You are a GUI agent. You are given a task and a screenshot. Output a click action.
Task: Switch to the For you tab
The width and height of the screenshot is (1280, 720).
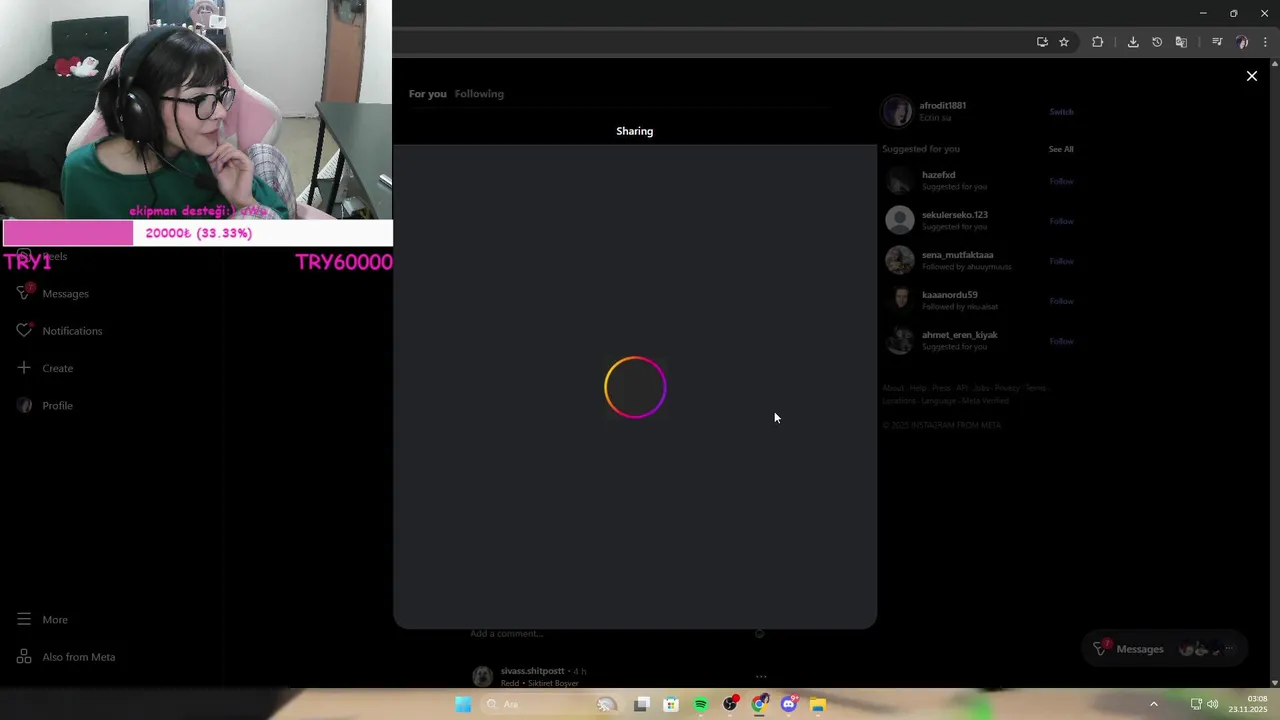pos(427,94)
